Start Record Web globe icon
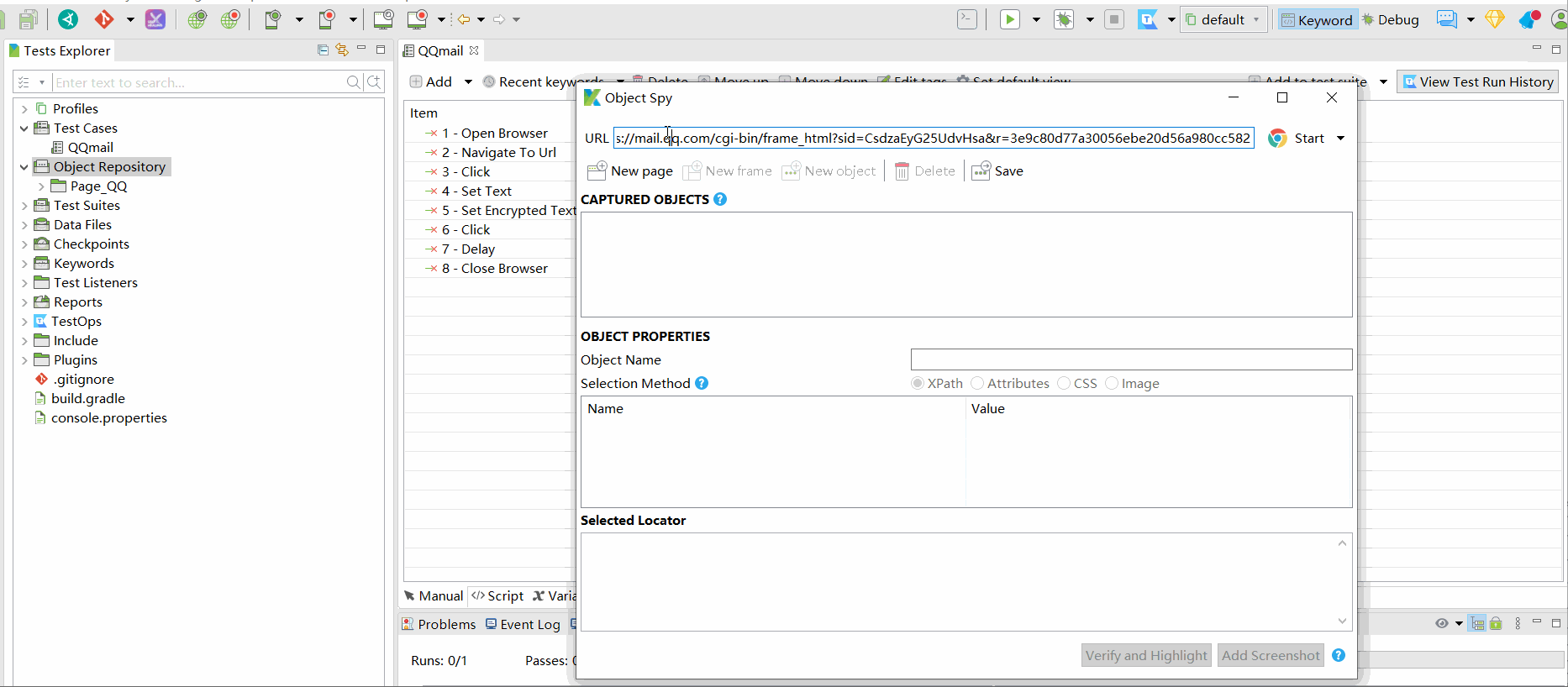 (230, 19)
